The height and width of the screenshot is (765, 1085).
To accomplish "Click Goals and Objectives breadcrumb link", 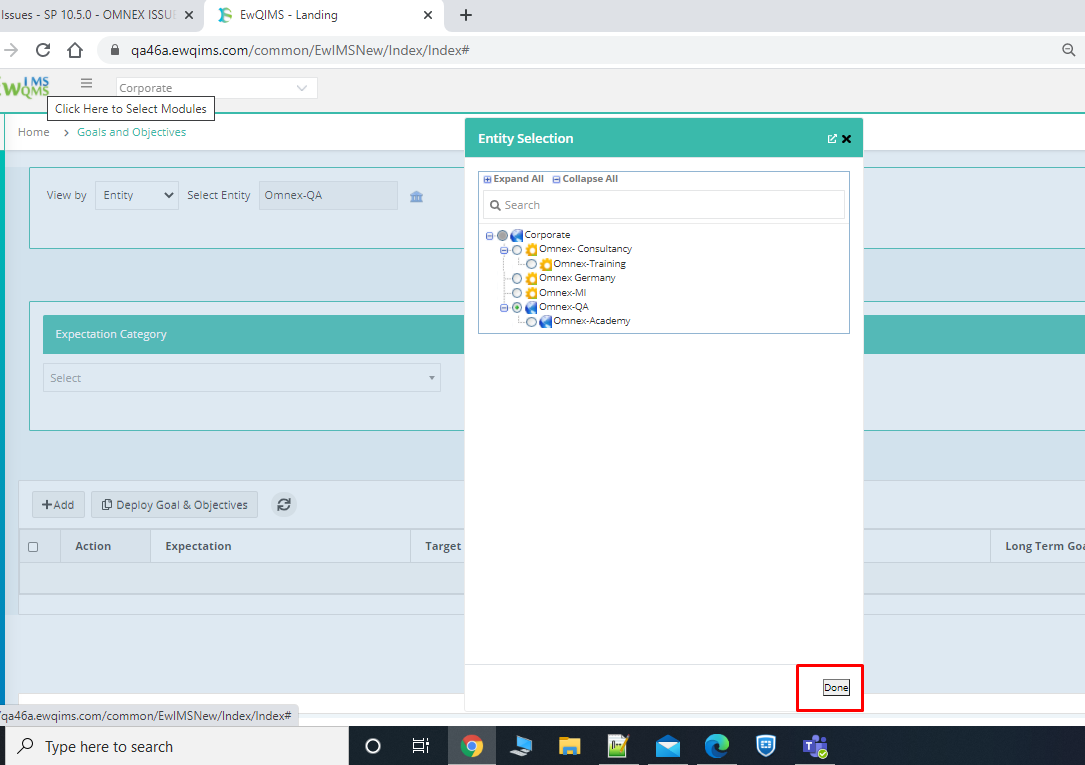I will pos(131,132).
